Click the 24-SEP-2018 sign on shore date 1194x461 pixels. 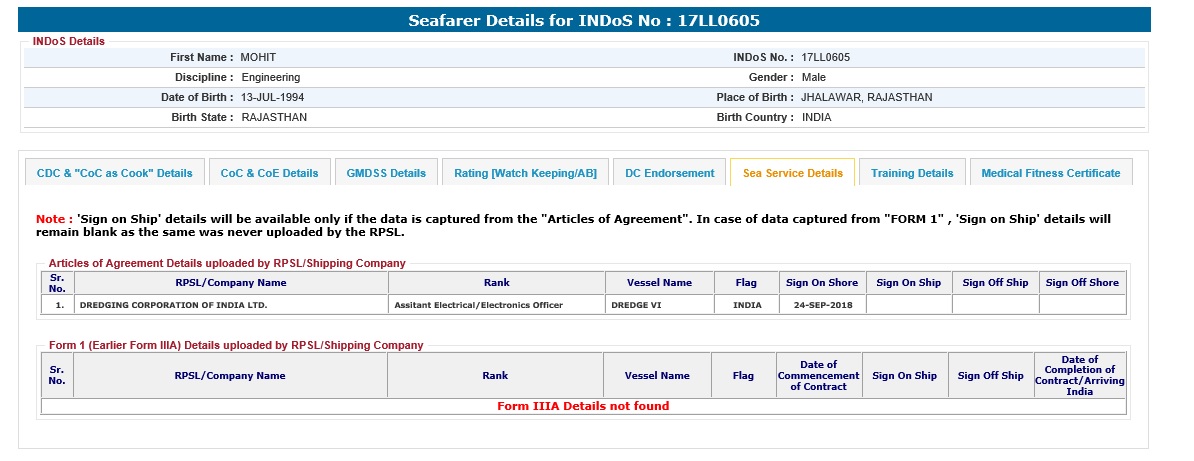coord(822,305)
